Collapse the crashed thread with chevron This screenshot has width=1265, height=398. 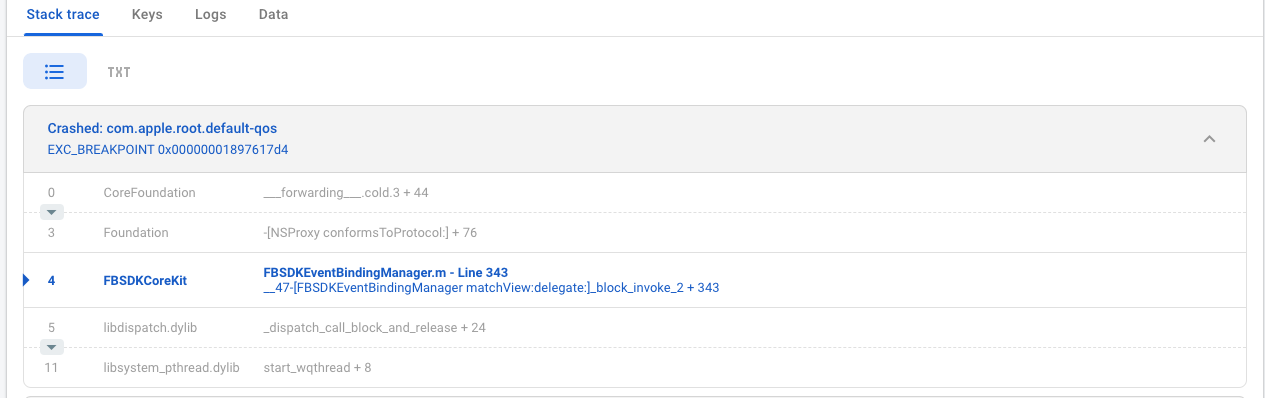[x=1209, y=139]
